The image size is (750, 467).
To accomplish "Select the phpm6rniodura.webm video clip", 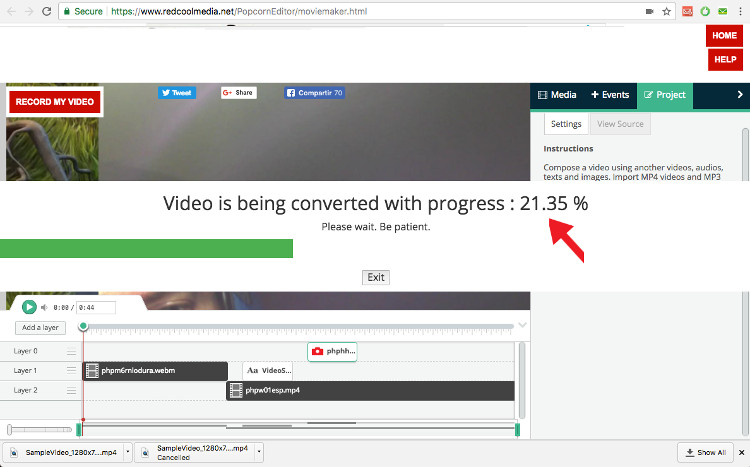I will tap(155, 371).
